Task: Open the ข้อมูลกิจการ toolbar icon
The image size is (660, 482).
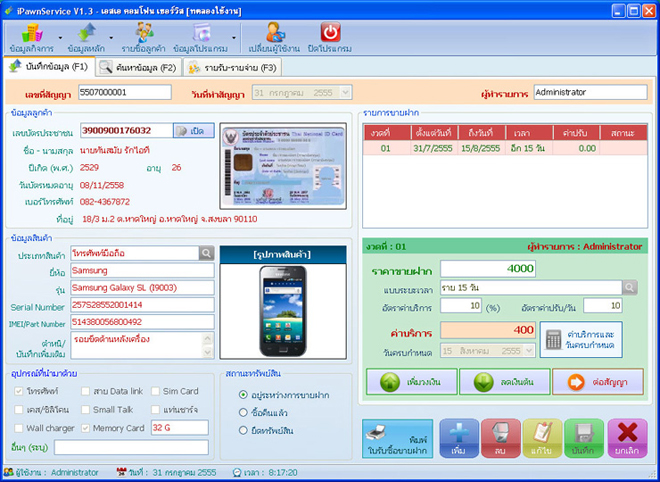Action: coord(32,38)
